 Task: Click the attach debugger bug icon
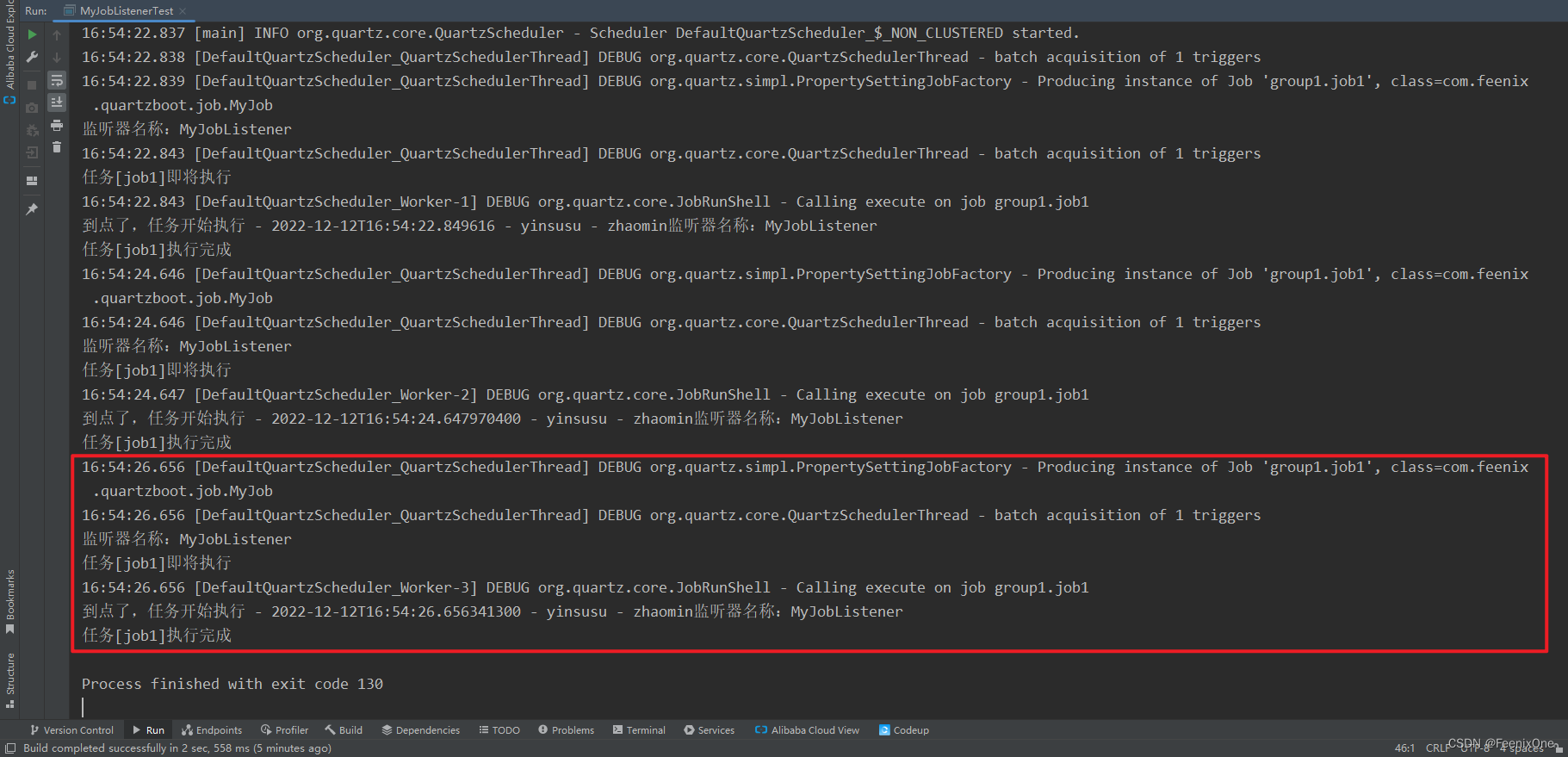click(32, 130)
